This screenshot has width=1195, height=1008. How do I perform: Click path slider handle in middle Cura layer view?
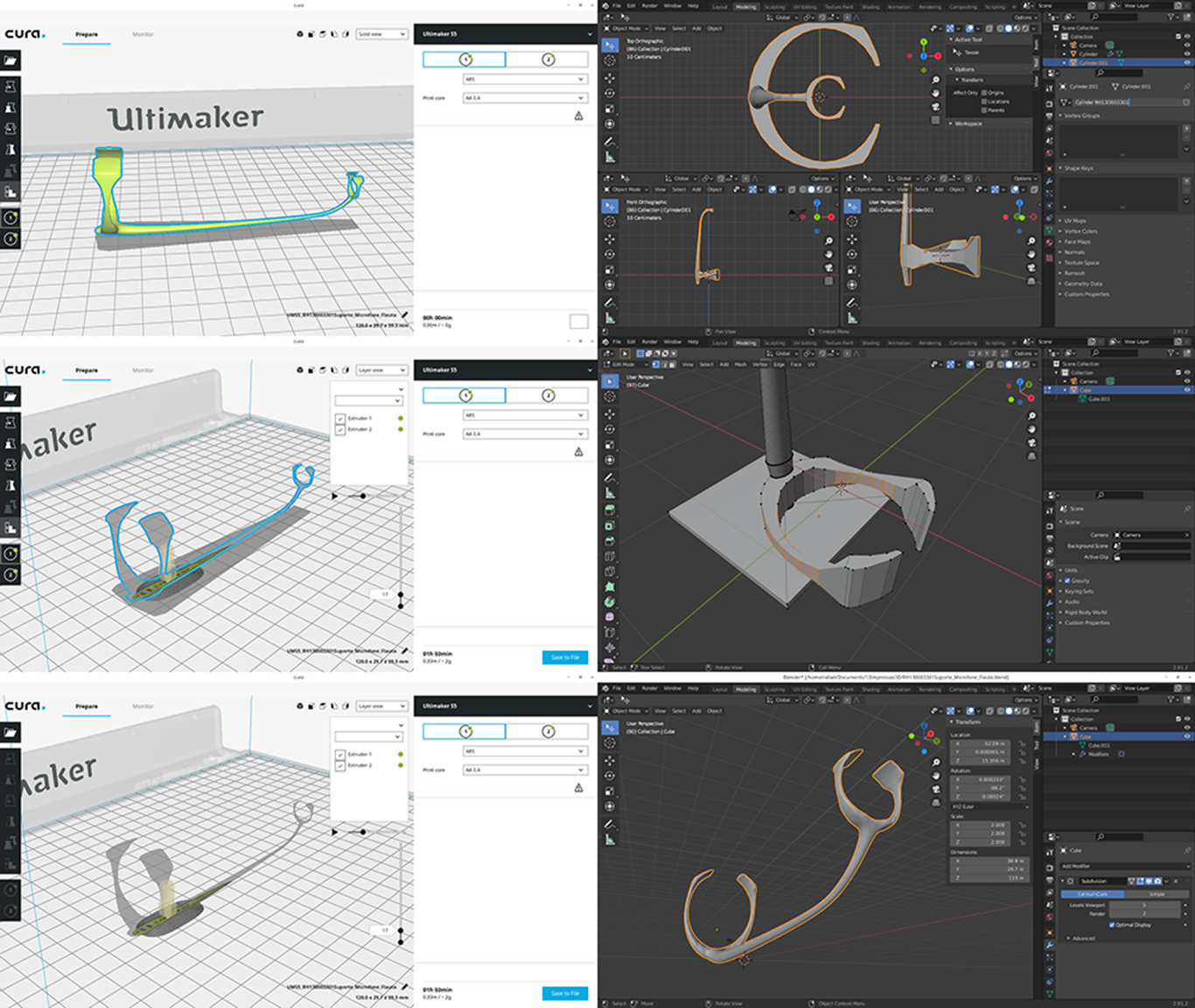tap(363, 496)
